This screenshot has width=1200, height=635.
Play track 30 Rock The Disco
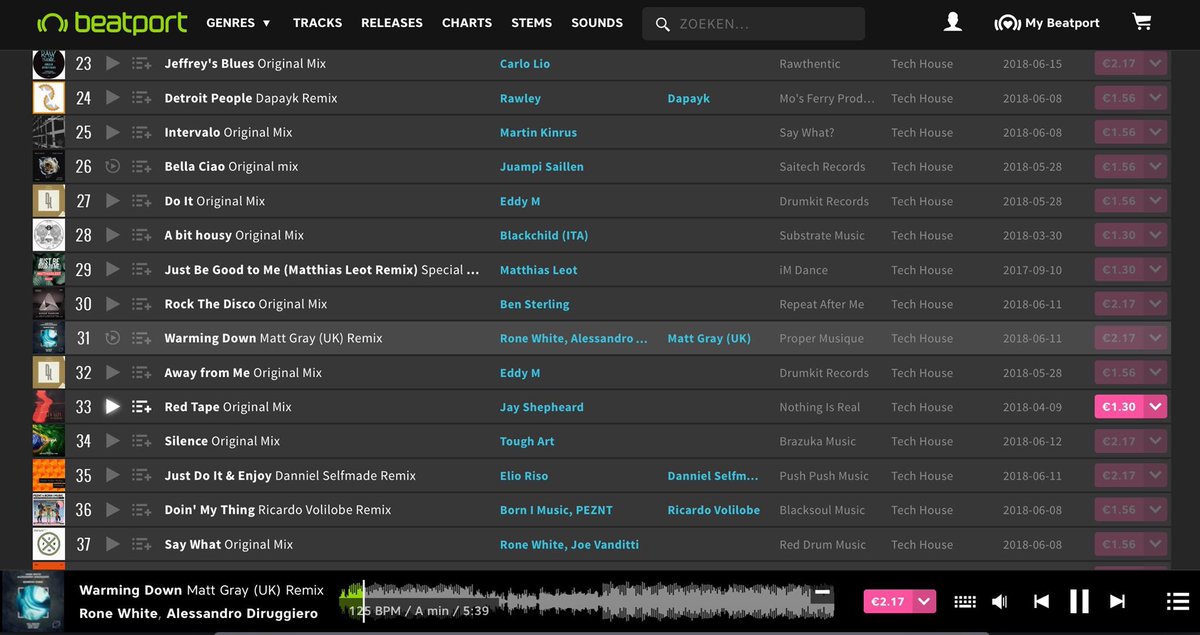(x=113, y=304)
